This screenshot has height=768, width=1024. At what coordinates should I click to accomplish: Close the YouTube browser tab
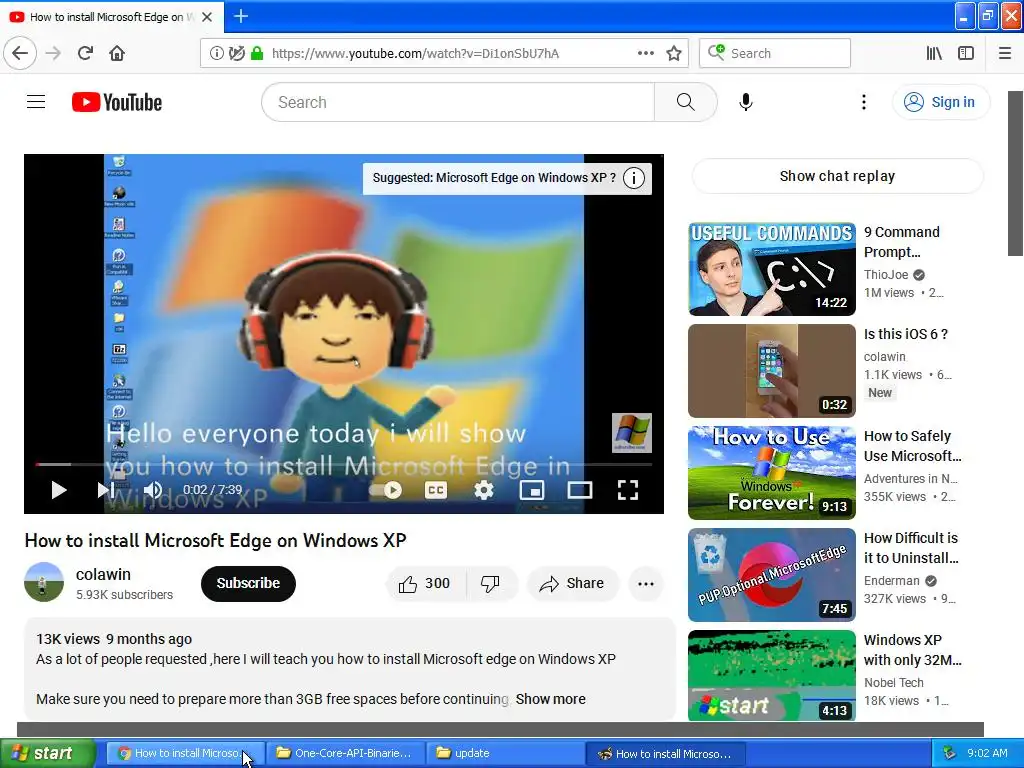click(207, 17)
